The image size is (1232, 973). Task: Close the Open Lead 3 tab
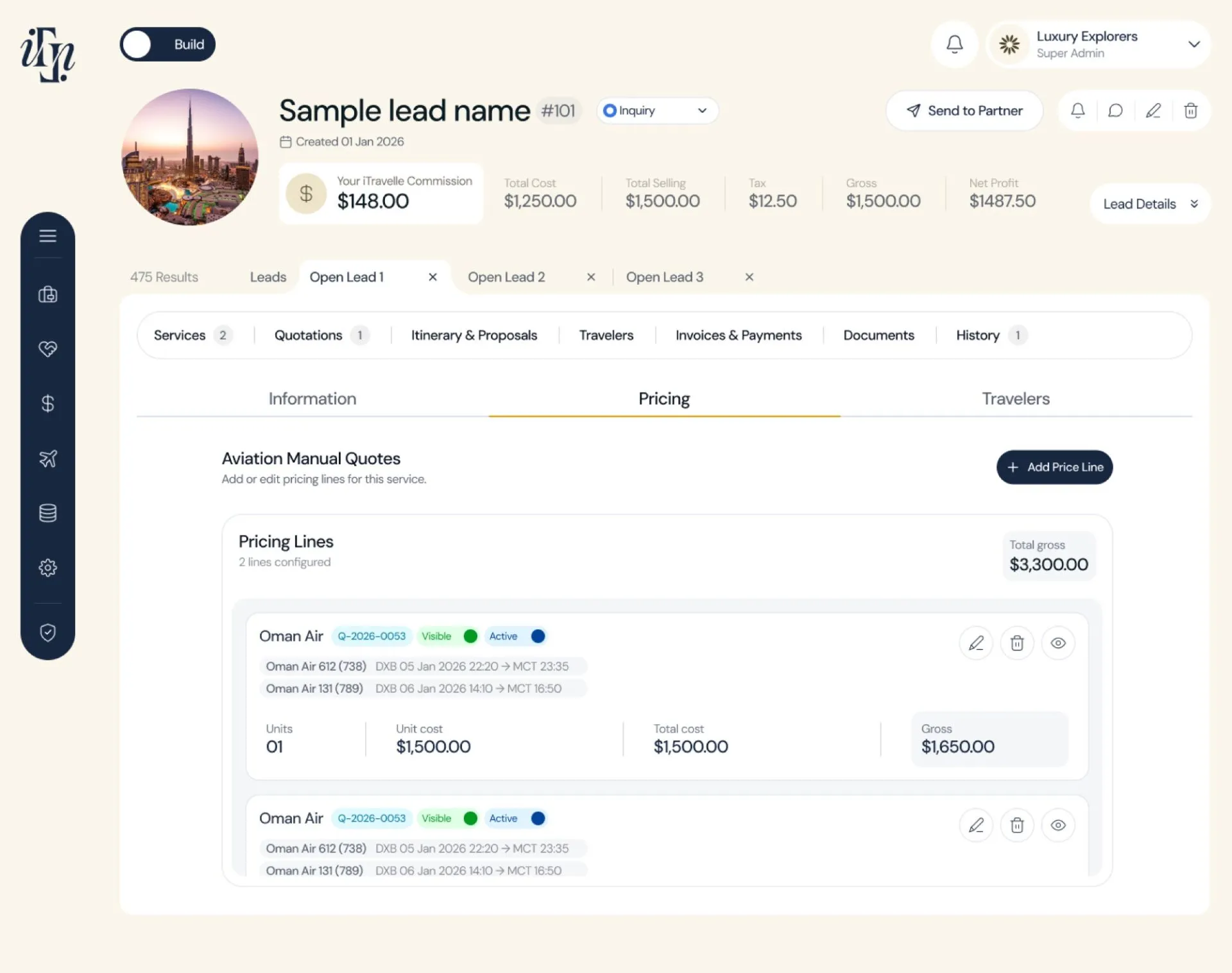tap(749, 276)
